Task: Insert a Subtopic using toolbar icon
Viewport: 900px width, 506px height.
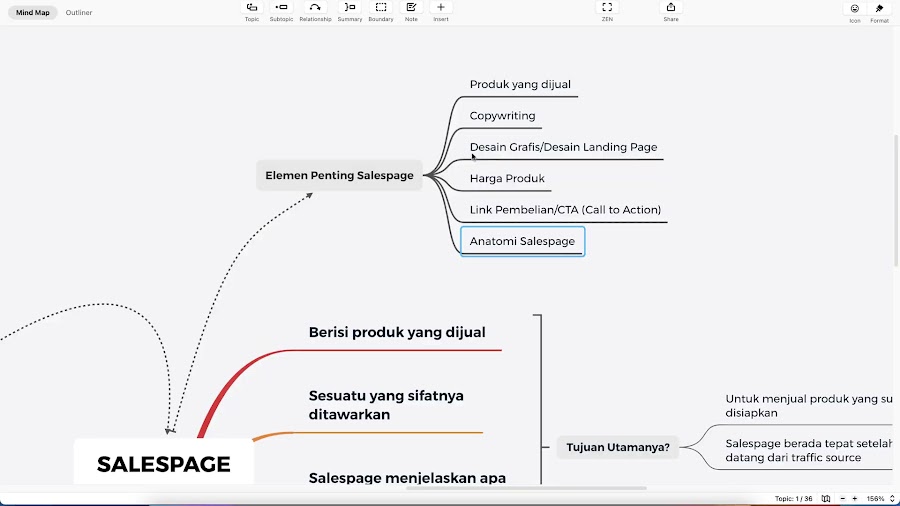Action: 281,11
